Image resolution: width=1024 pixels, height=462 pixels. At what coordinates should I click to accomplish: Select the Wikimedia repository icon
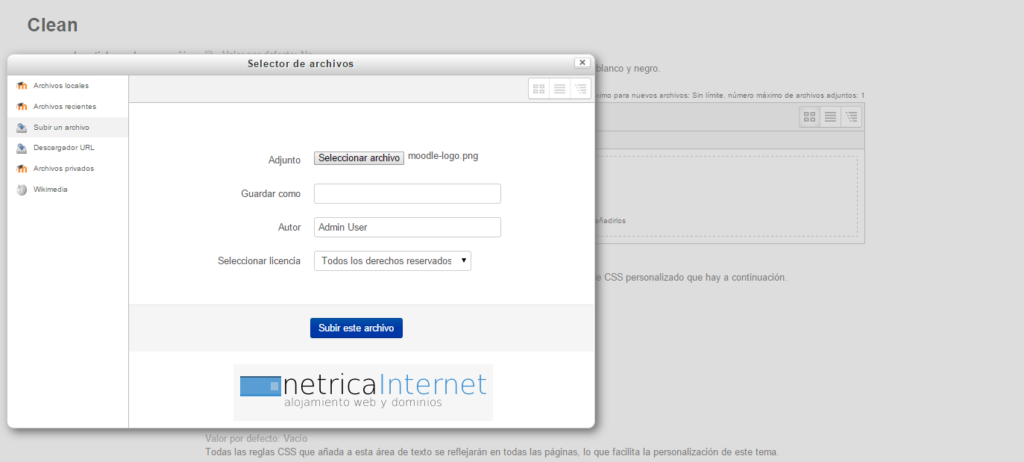tap(22, 189)
